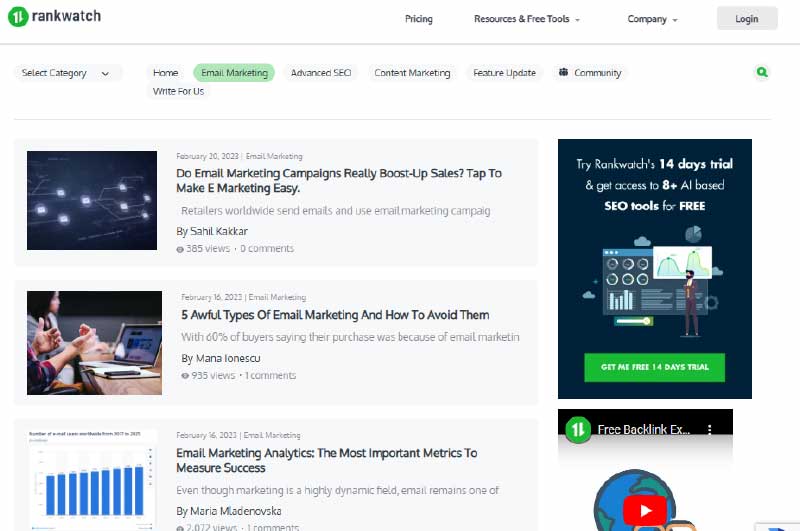This screenshot has width=800, height=531.
Task: Open article Email Marketing Analytics metrics
Action: (x=327, y=460)
